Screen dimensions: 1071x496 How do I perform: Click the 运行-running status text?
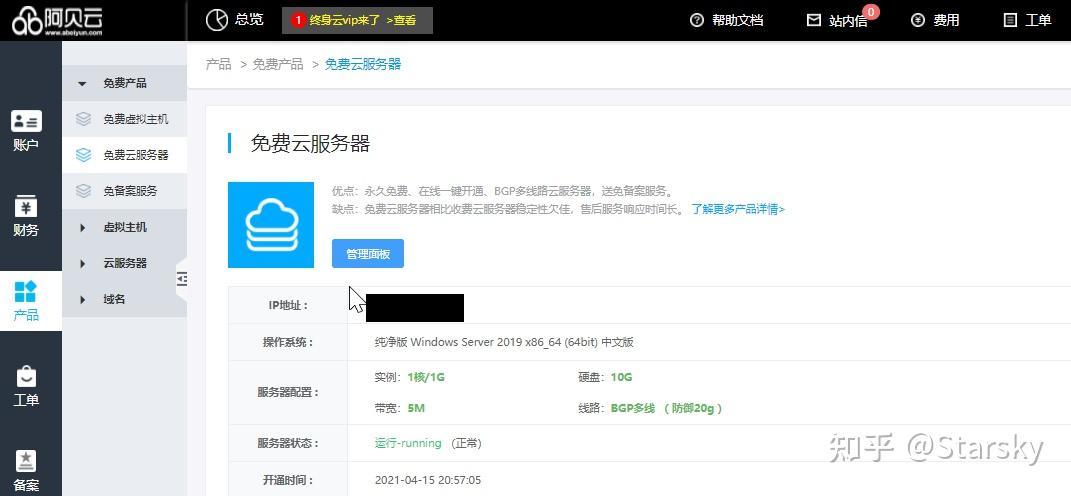(x=408, y=443)
